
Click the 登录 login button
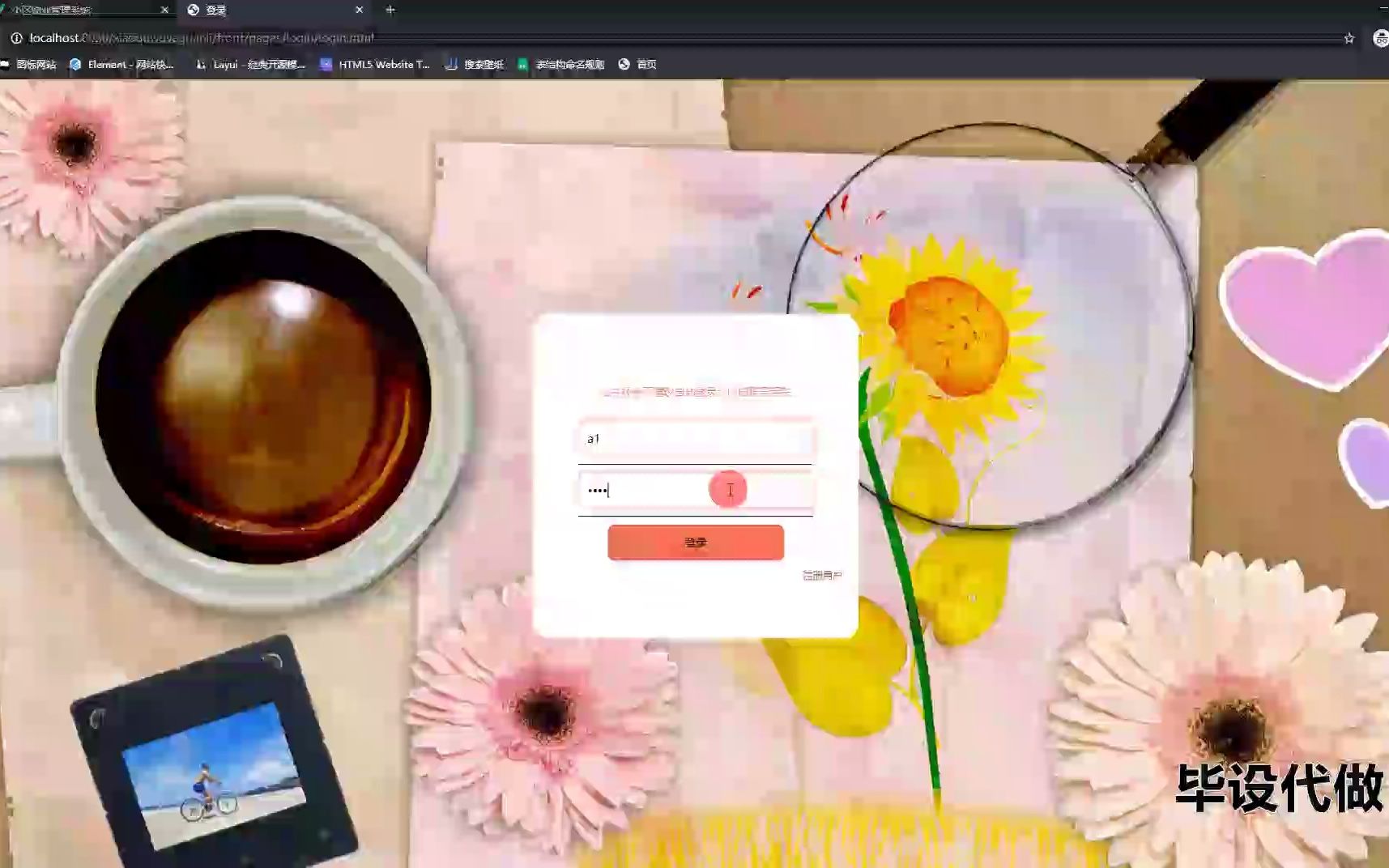[x=696, y=542]
